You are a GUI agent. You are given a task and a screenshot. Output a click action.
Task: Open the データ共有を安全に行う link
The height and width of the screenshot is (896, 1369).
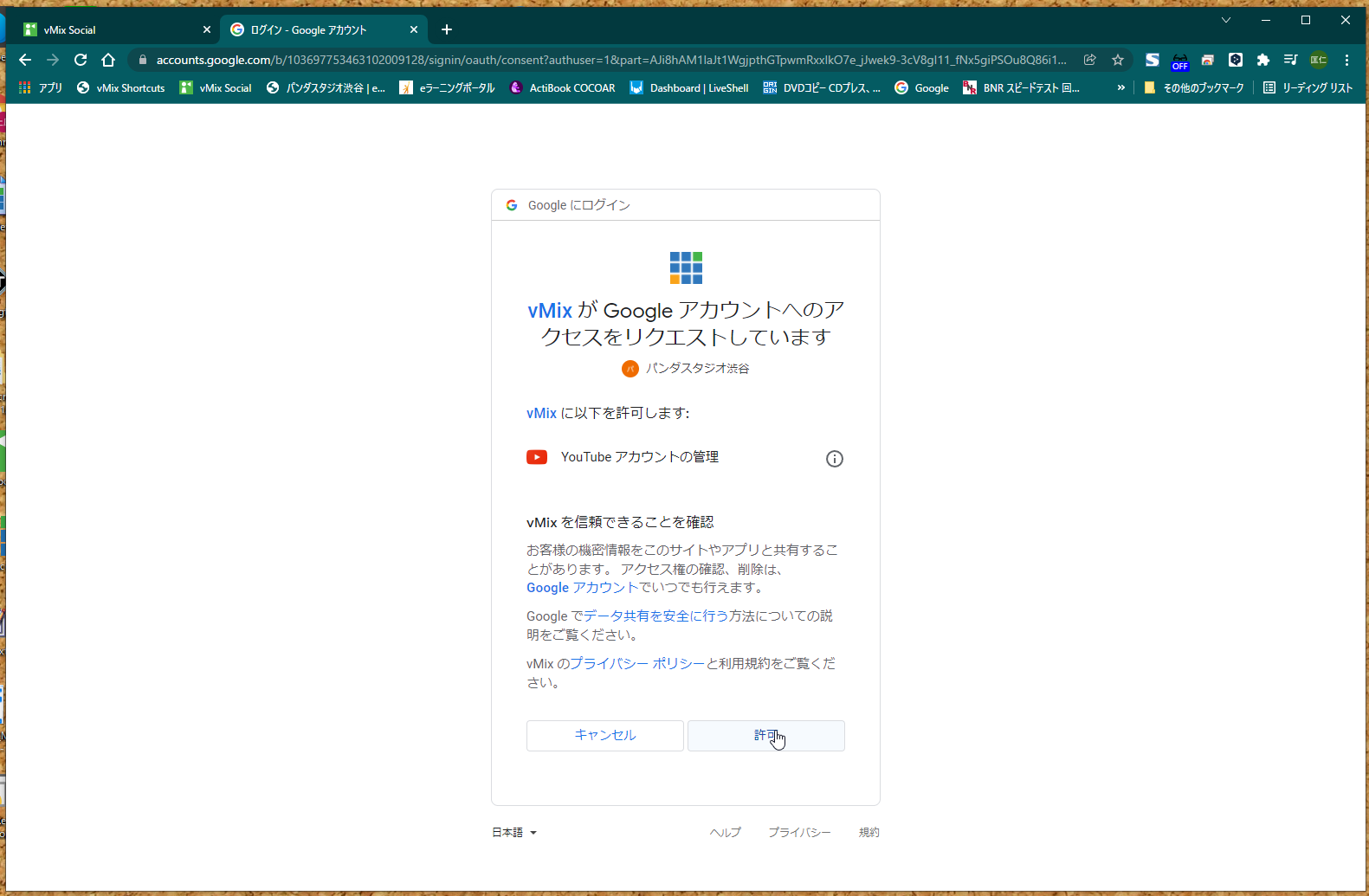tap(655, 616)
